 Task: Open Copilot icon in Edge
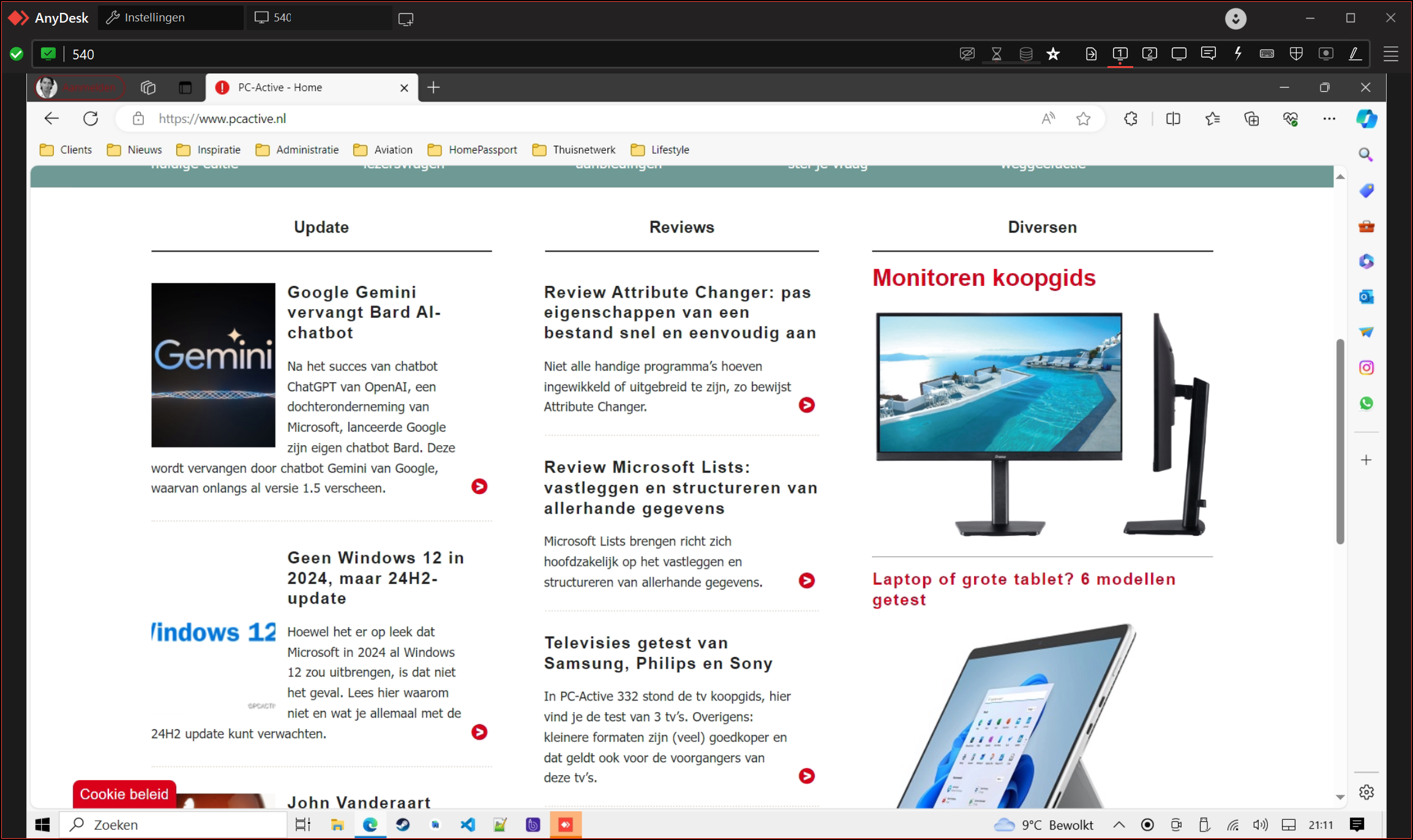1366,119
